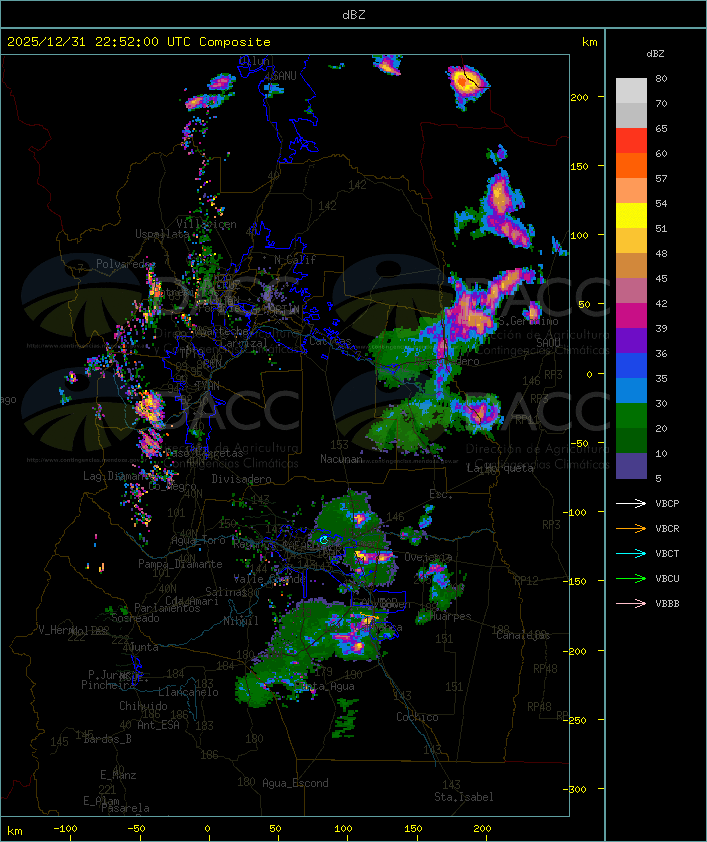Image resolution: width=707 pixels, height=842 pixels.
Task: Pick the slate purple swatch between 10 and 5
Action: pos(631,466)
